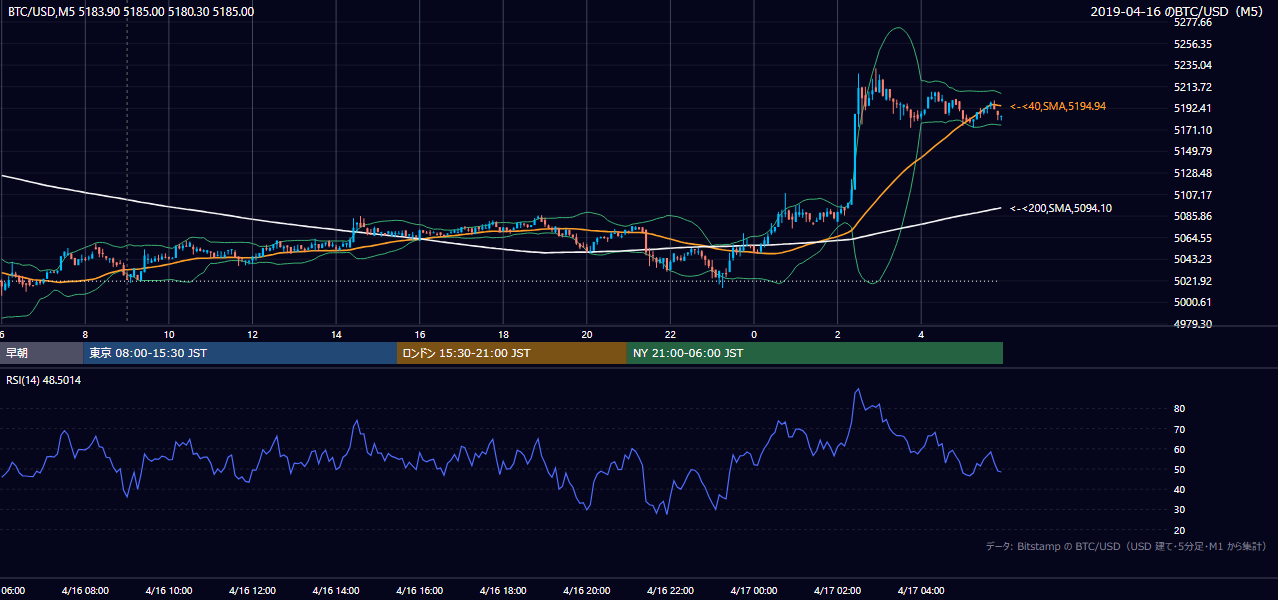
Task: Click the 4/16 08:00 time label
Action: 84,590
